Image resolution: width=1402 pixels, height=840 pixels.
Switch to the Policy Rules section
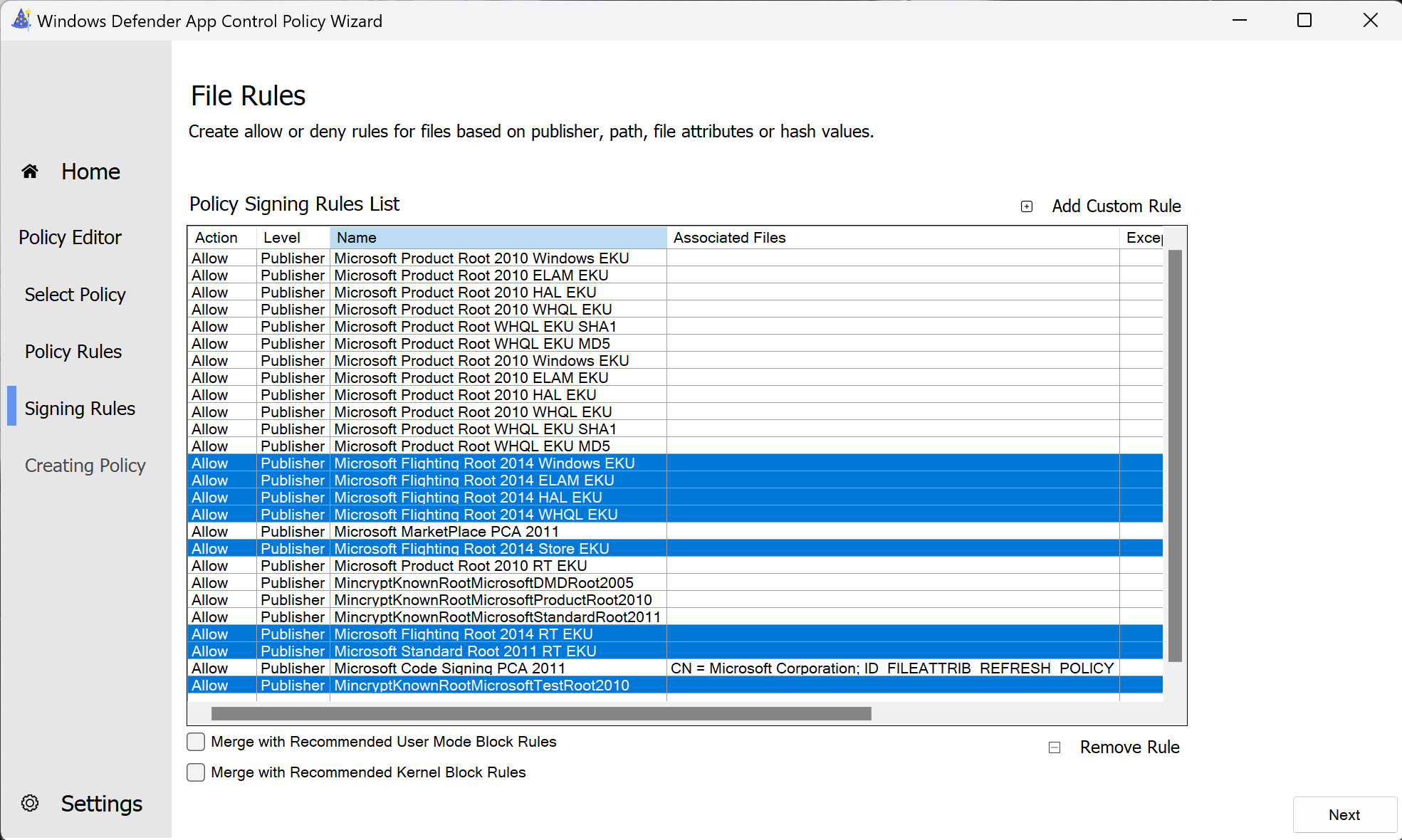tap(73, 351)
